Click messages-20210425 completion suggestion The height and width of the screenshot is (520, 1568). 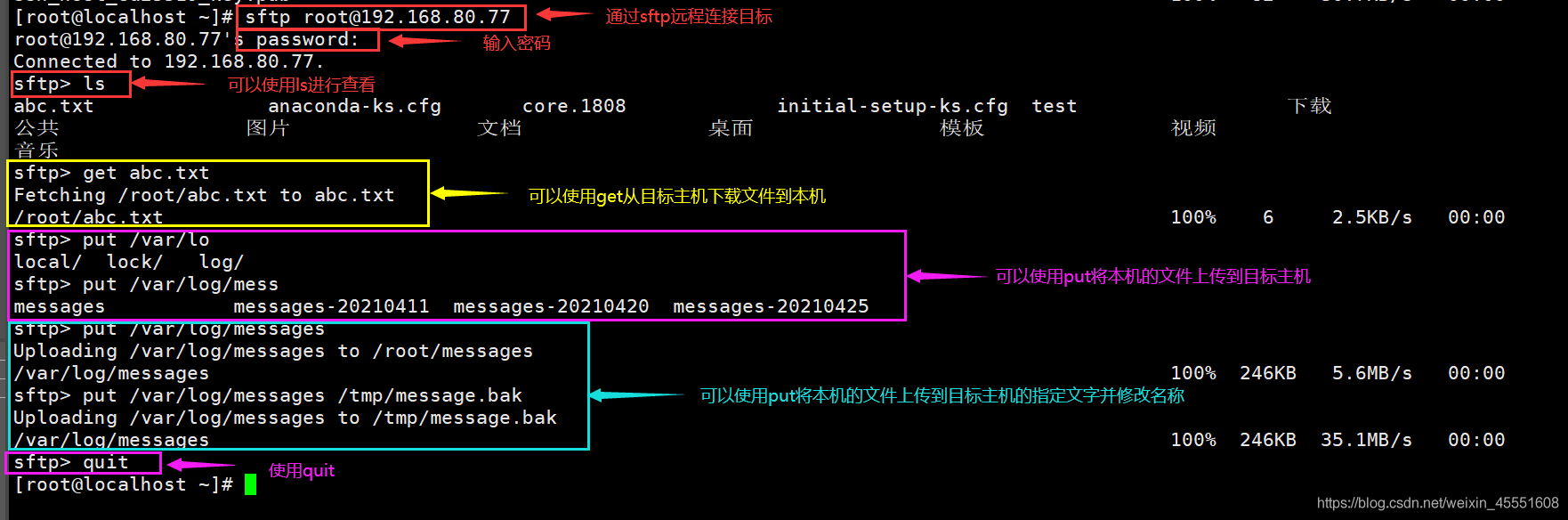click(x=771, y=306)
